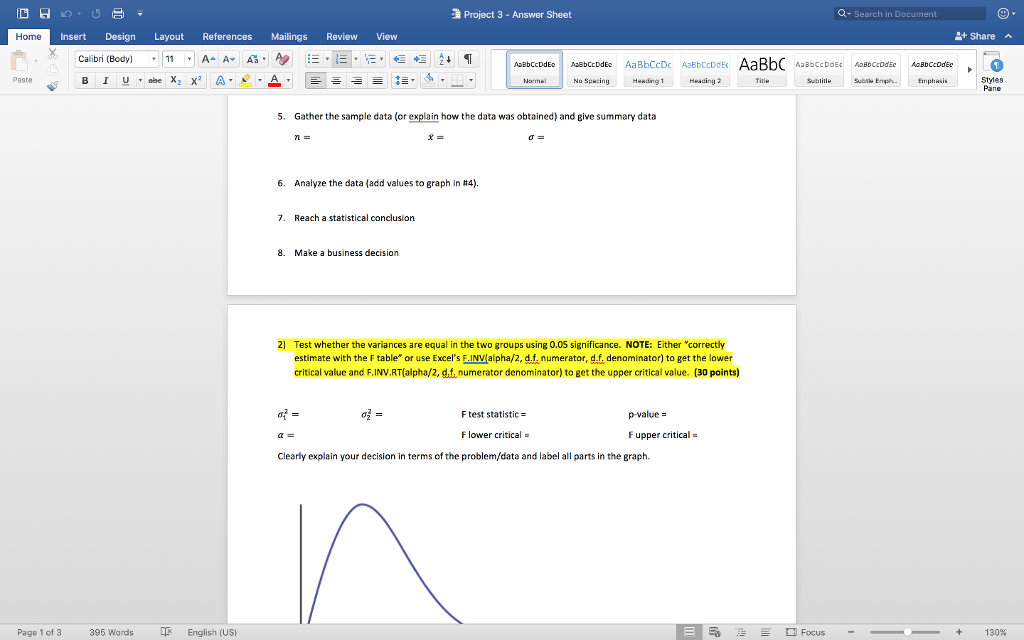Enable numbered list formatting
The image size is (1024, 640).
pyautogui.click(x=341, y=58)
